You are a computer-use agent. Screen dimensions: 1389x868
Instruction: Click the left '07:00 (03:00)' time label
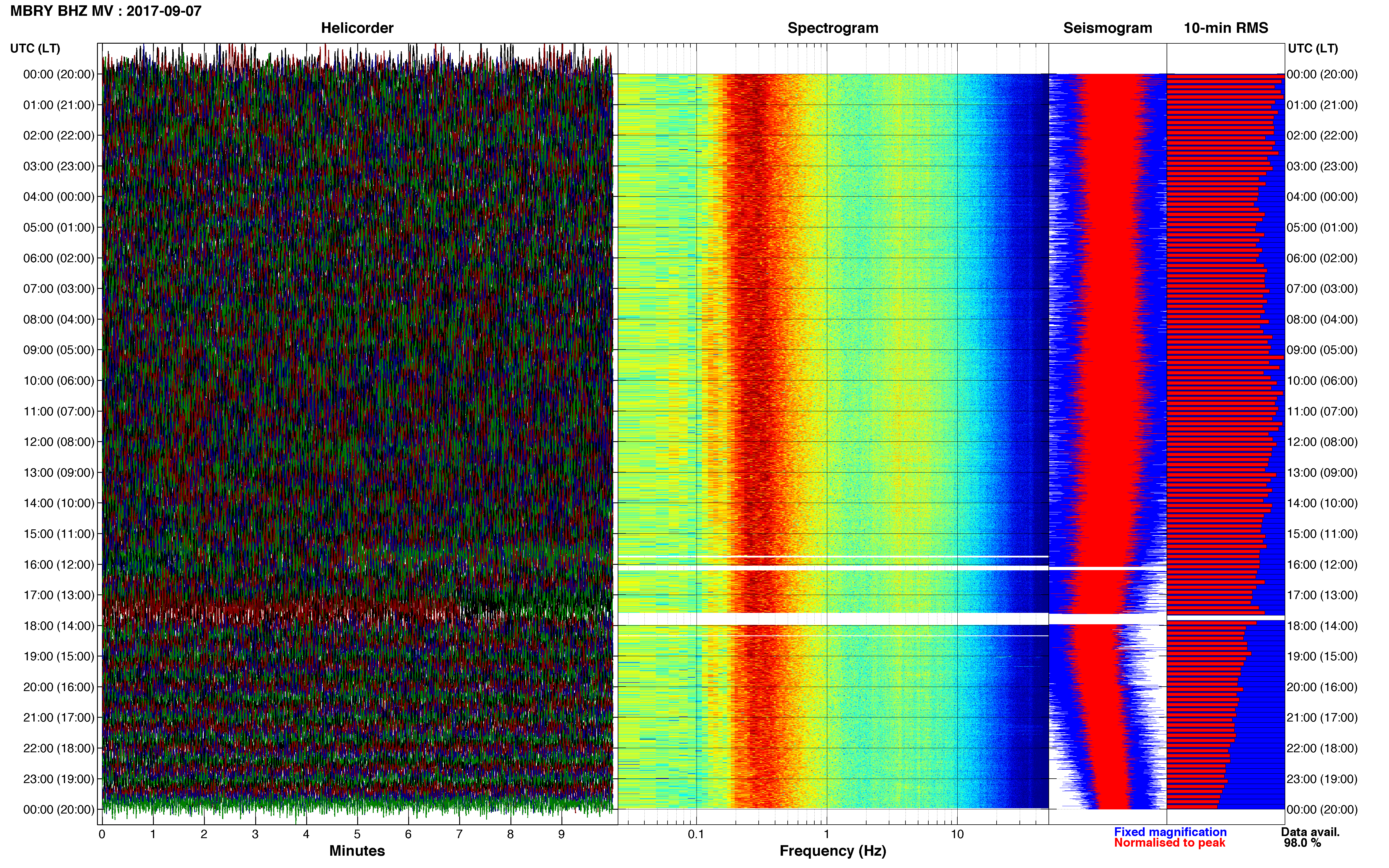coord(59,289)
